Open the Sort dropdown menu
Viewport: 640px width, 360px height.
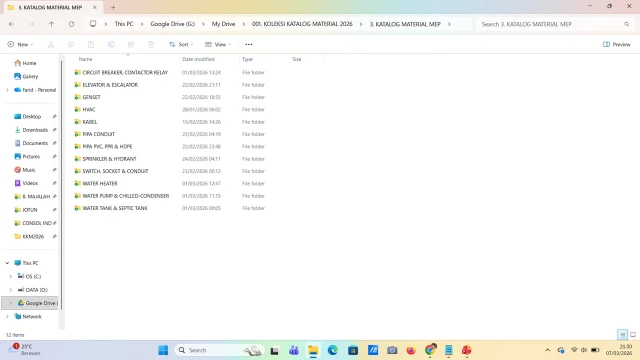181,44
